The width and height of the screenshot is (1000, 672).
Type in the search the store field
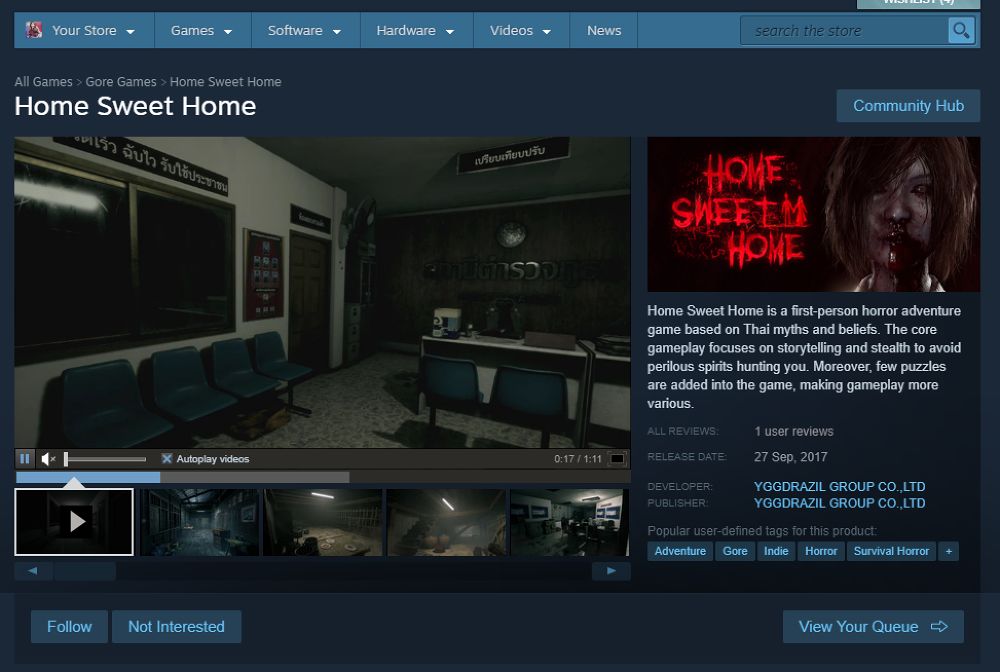tap(842, 31)
